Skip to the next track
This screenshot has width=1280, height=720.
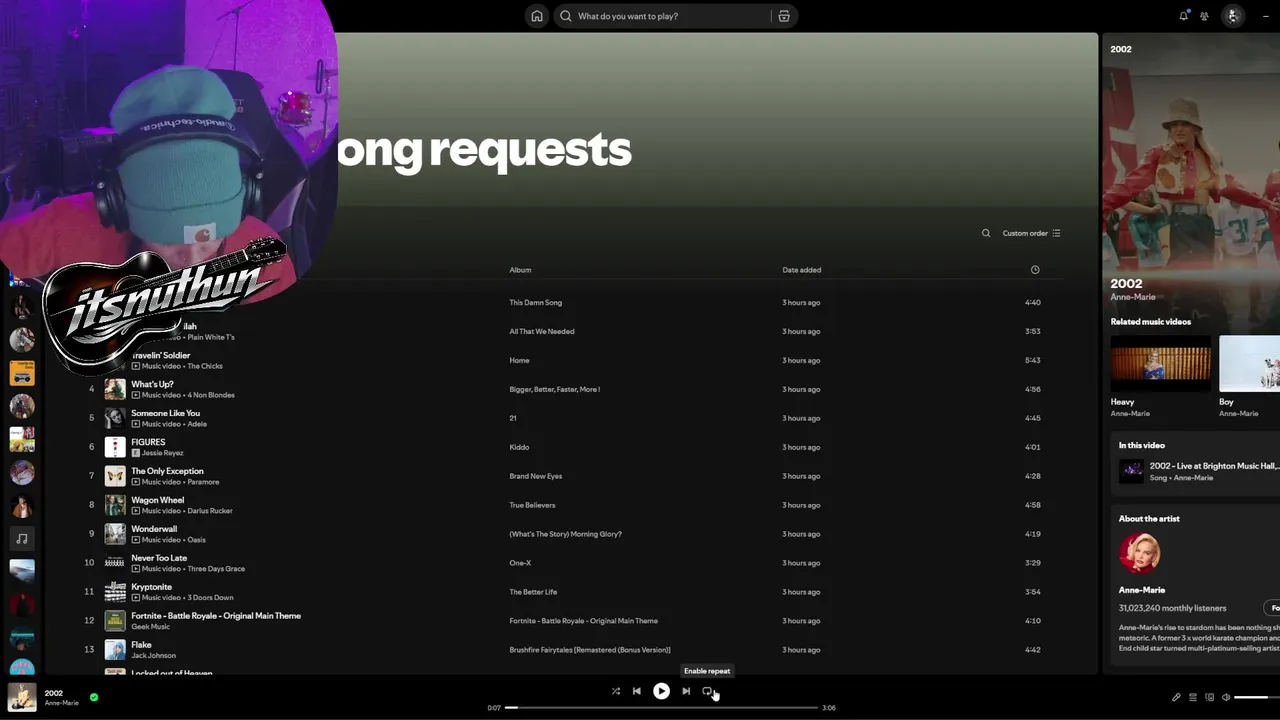tap(686, 691)
